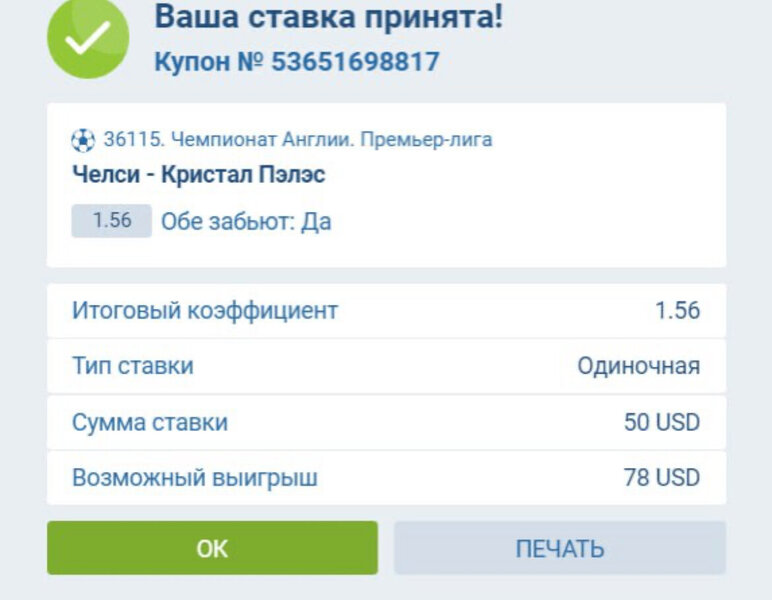Click the Тип ставки label
The width and height of the screenshot is (772, 600).
click(133, 366)
